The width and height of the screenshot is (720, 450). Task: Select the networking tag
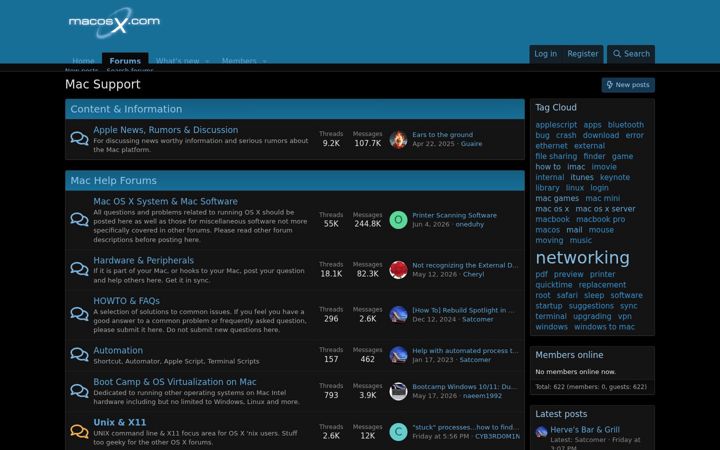point(582,258)
